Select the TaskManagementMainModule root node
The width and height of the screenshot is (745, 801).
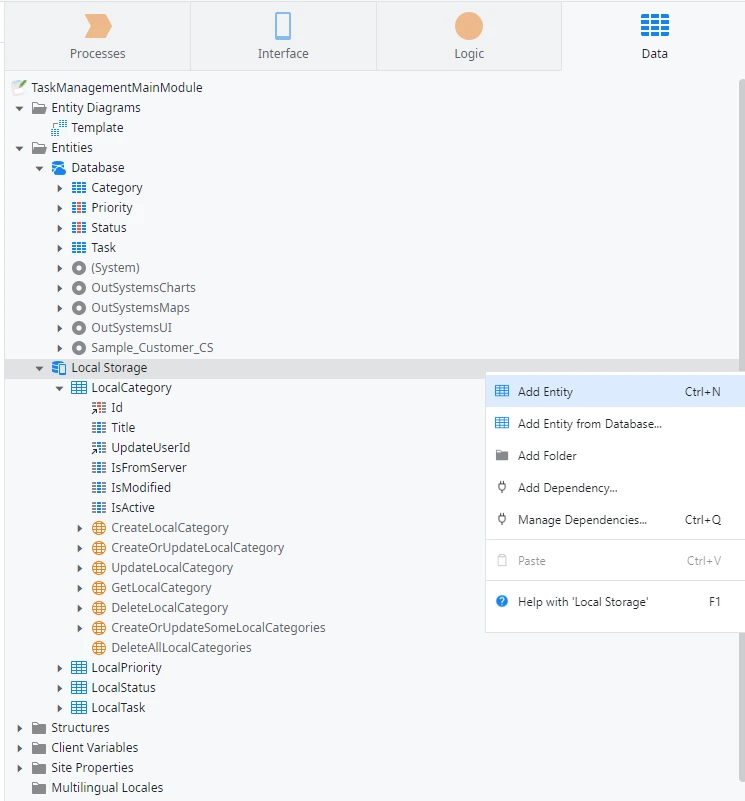click(118, 87)
